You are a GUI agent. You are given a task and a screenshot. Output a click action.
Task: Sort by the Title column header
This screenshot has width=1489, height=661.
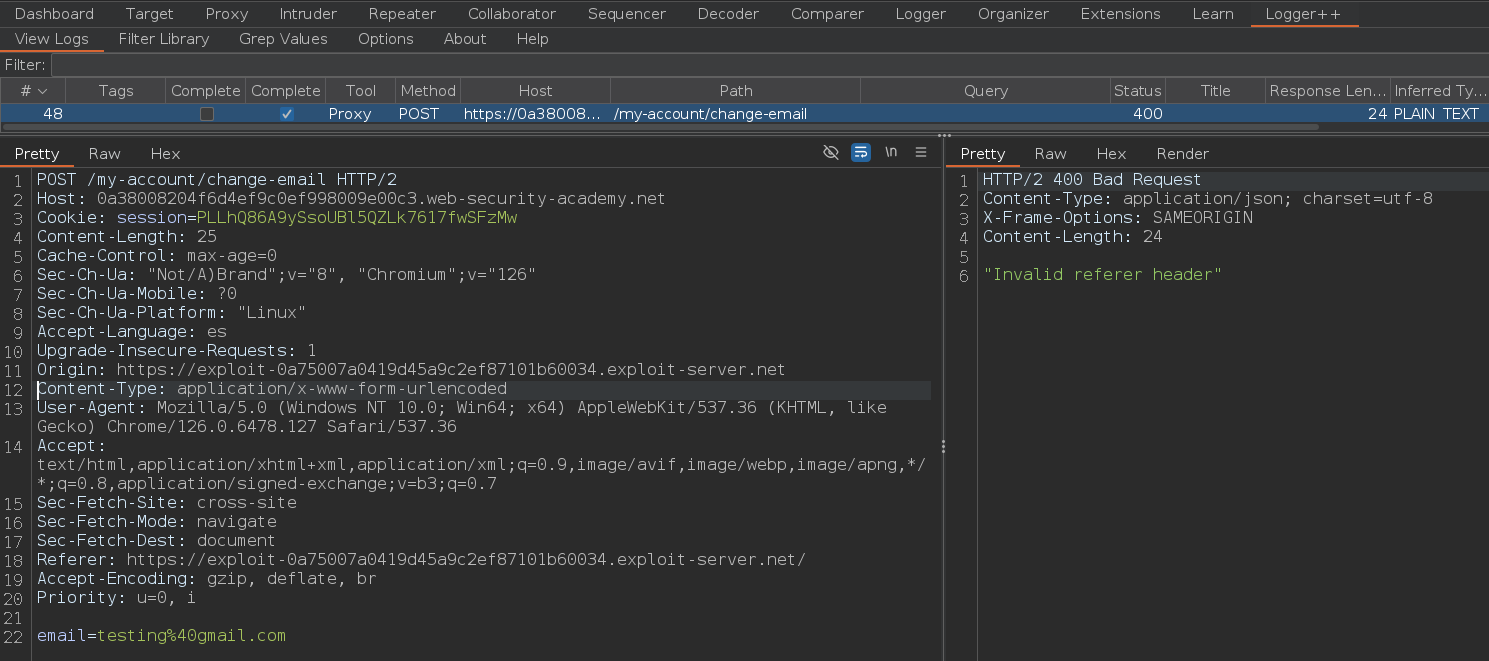click(x=1216, y=91)
